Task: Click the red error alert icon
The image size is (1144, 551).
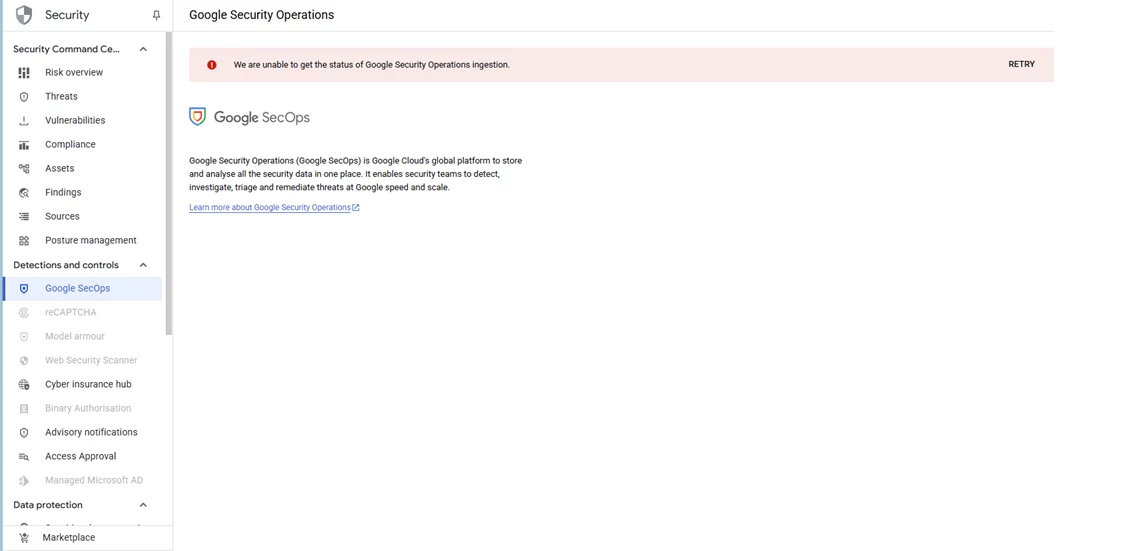Action: point(212,65)
